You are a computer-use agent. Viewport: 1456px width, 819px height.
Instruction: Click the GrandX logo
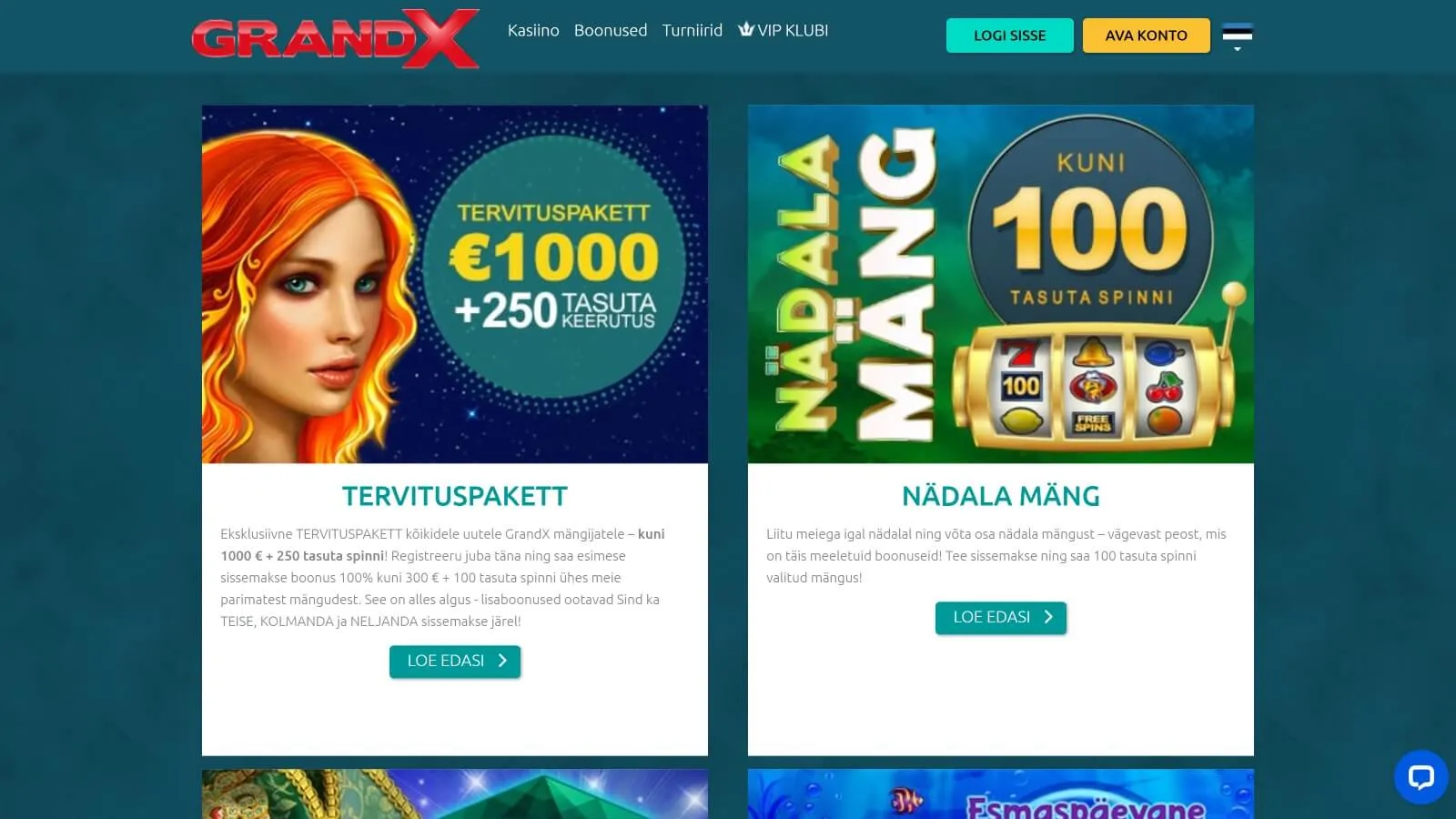(x=335, y=38)
